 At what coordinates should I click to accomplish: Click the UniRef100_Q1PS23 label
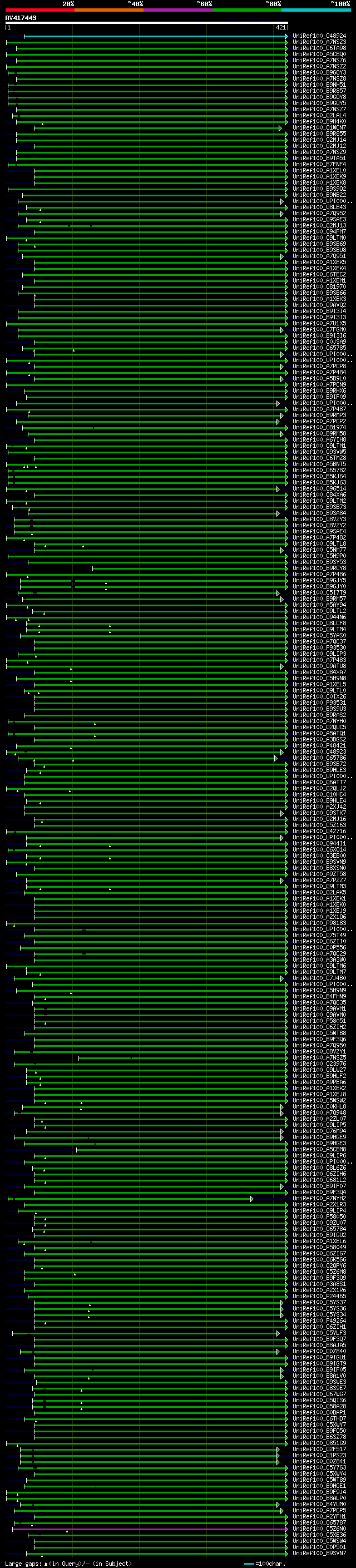(x=319, y=1455)
